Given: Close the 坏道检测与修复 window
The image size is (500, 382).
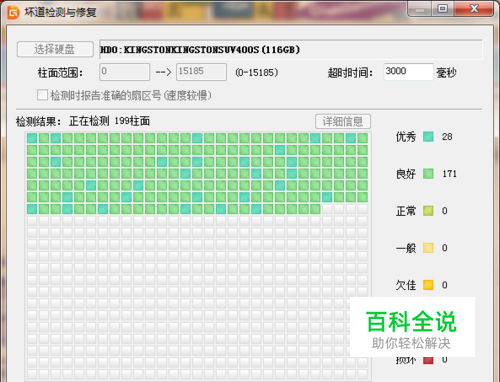Looking at the screenshot, I should point(474,9).
